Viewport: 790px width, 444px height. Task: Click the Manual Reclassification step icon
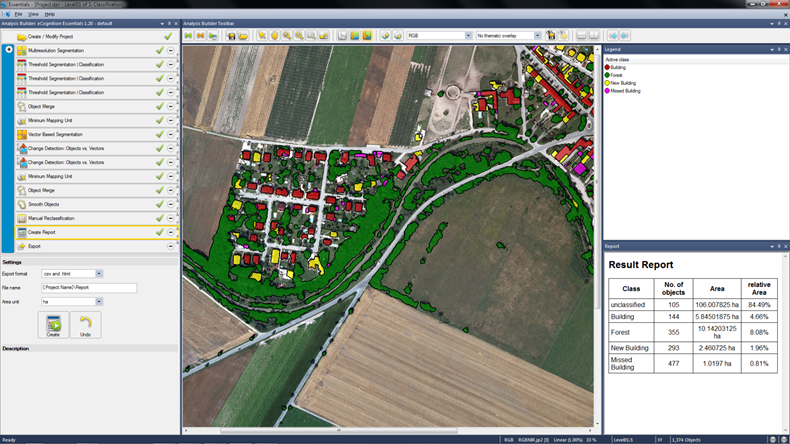pos(22,218)
